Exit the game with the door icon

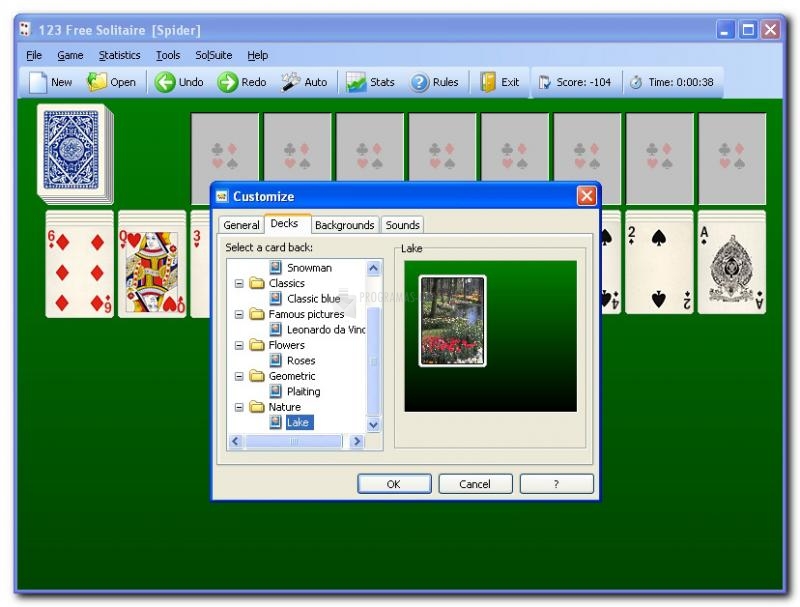pyautogui.click(x=500, y=82)
